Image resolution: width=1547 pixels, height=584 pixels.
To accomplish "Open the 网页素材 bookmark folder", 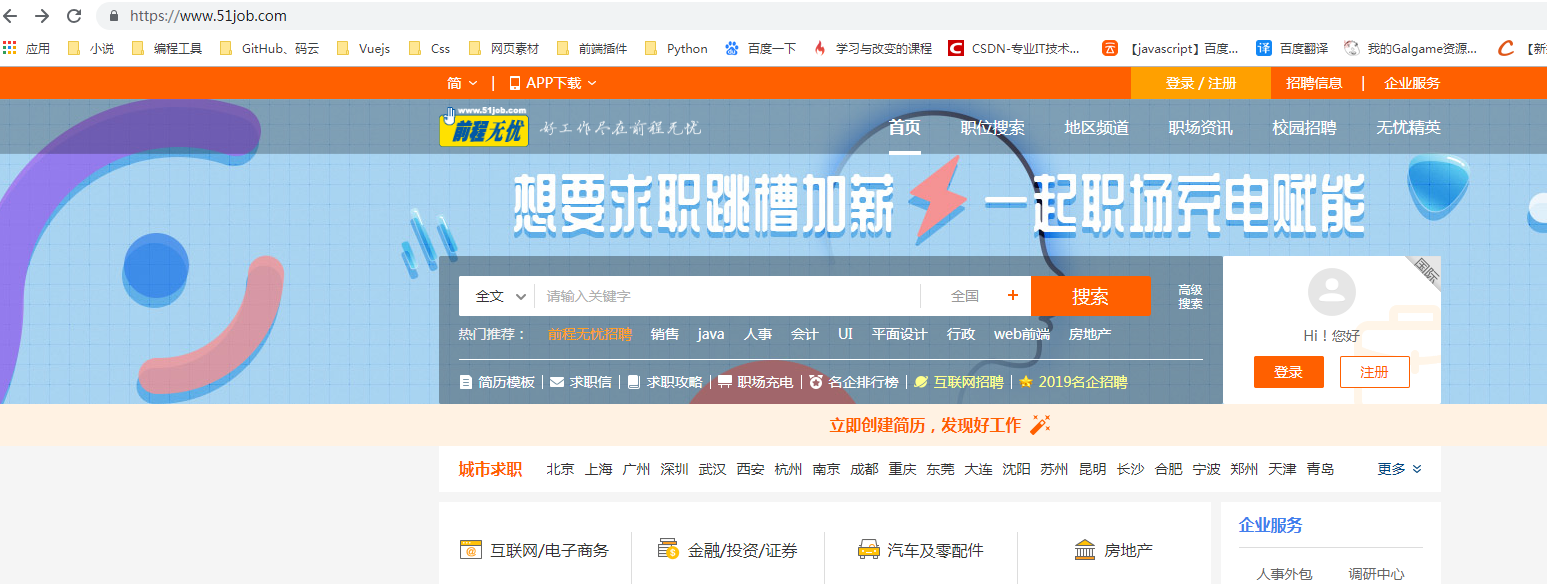I will [x=503, y=48].
